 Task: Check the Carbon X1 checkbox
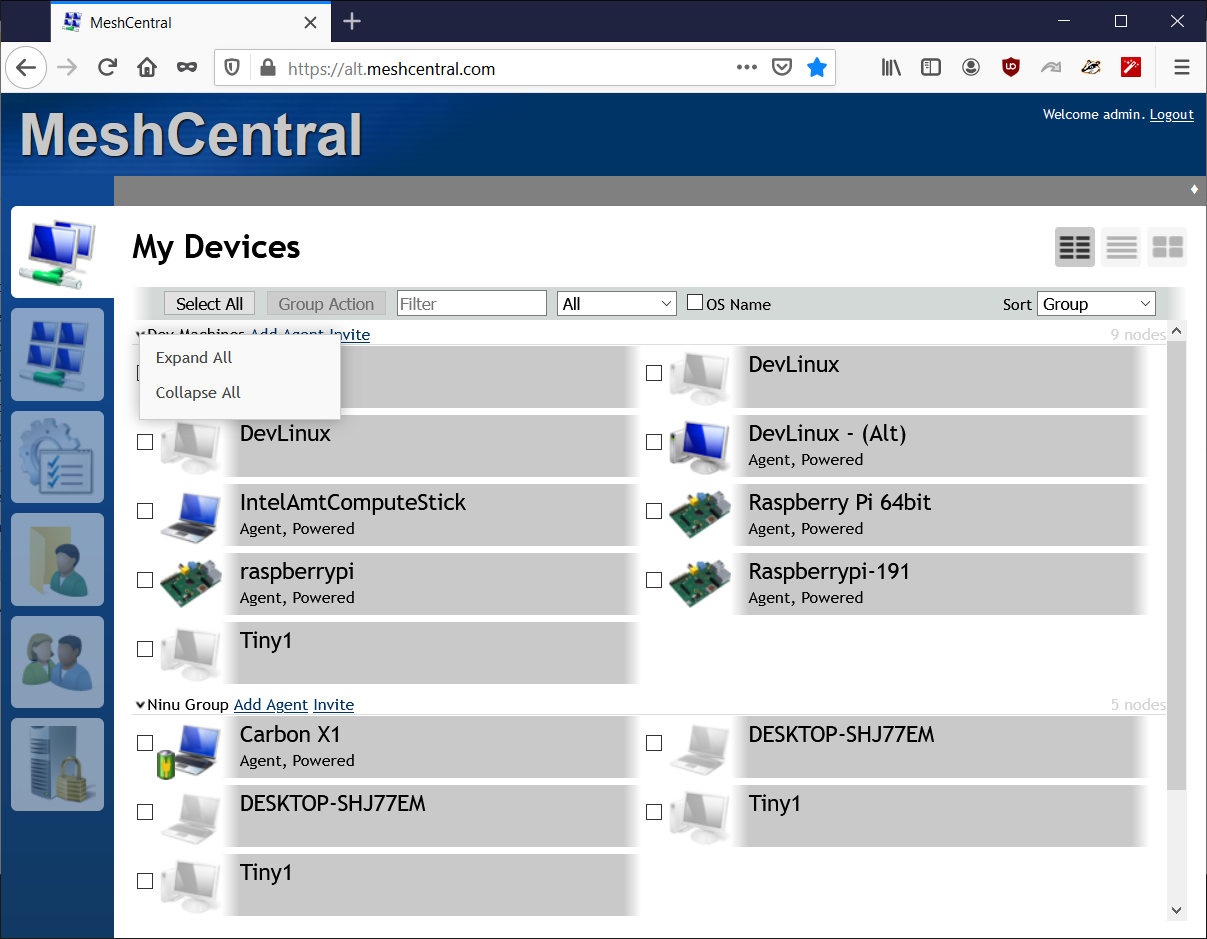[x=145, y=743]
